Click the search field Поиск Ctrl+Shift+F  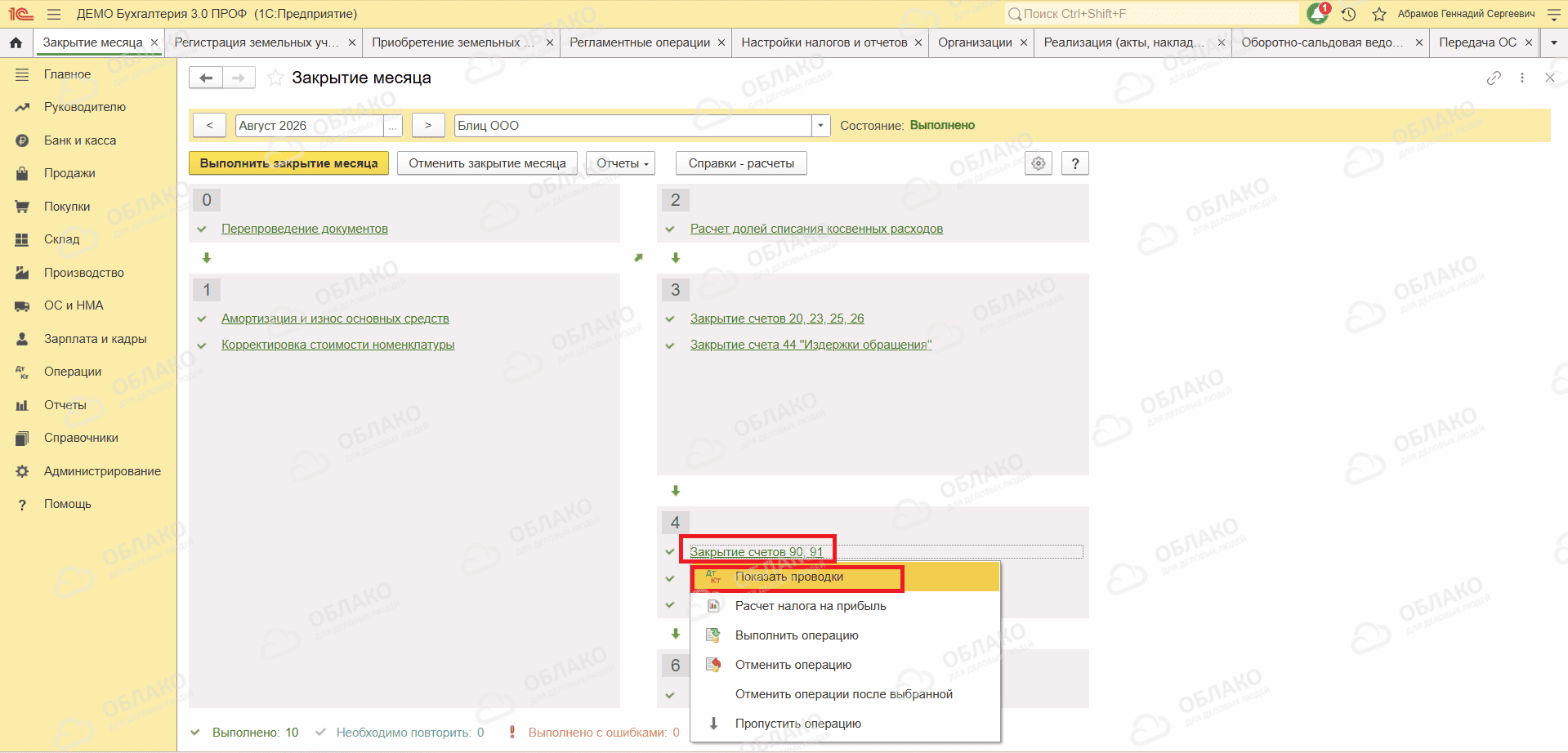click(1151, 14)
